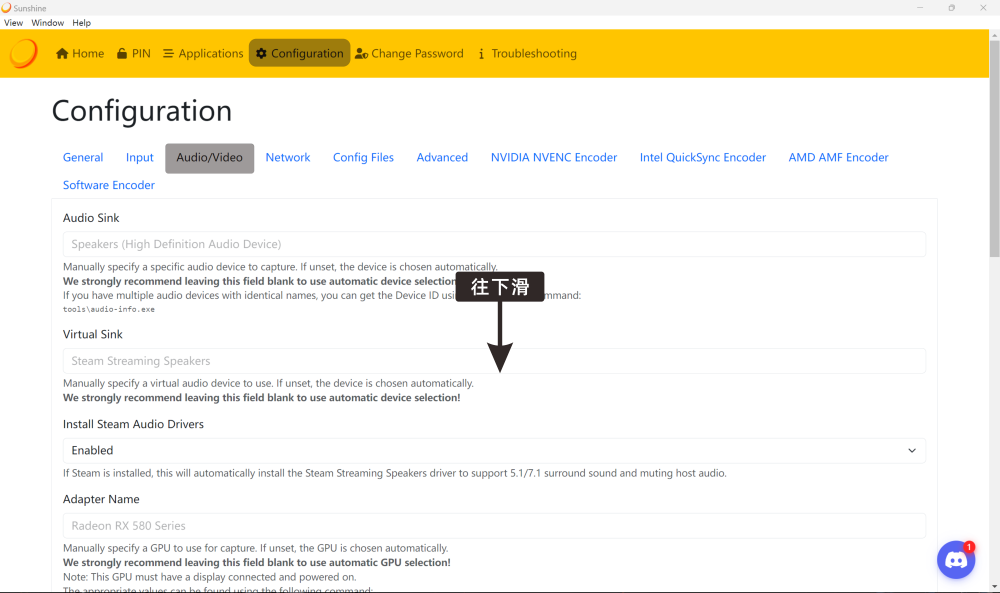Click the scrollbar down arrow
The width and height of the screenshot is (1000, 593).
(x=994, y=587)
